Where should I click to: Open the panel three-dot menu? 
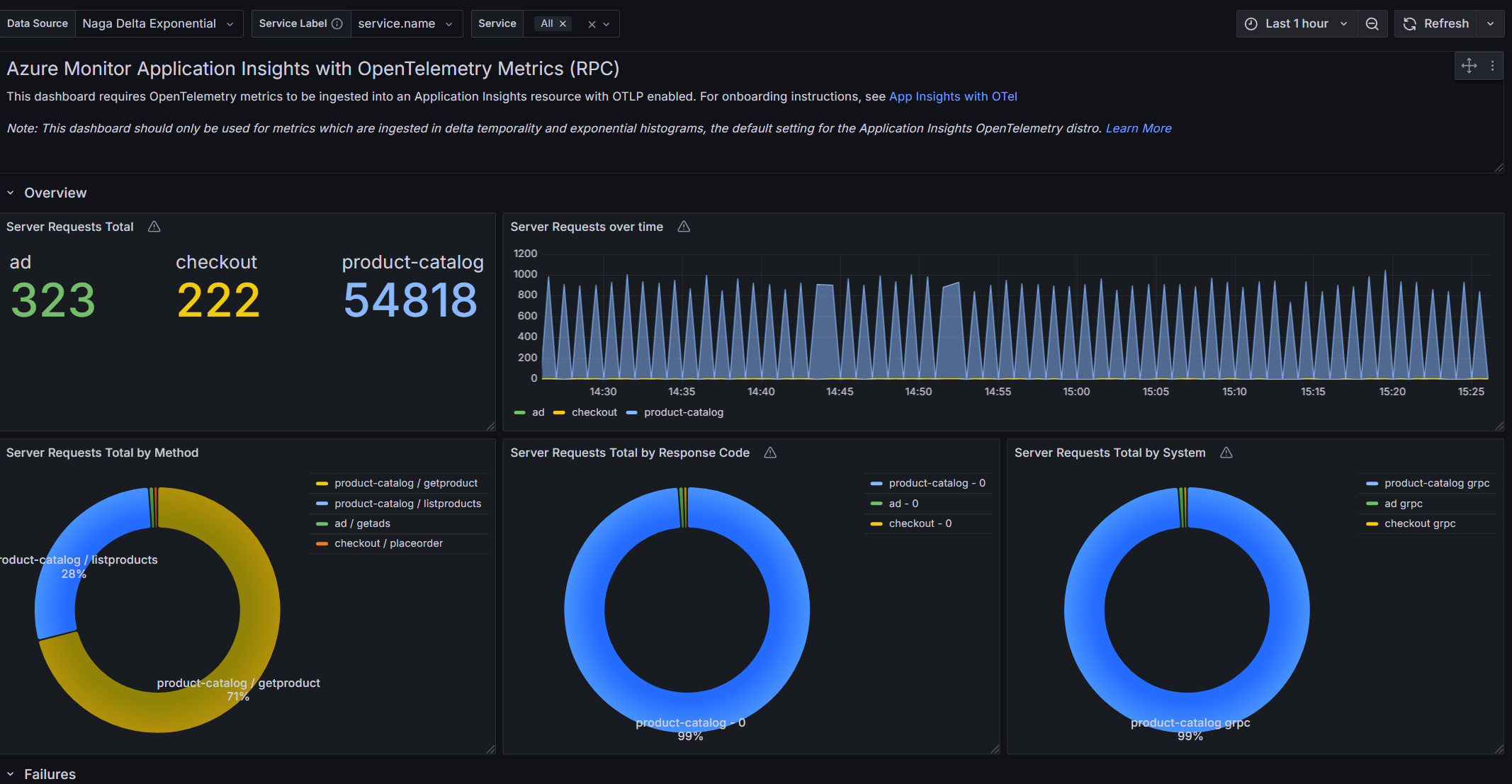pyautogui.click(x=1492, y=66)
